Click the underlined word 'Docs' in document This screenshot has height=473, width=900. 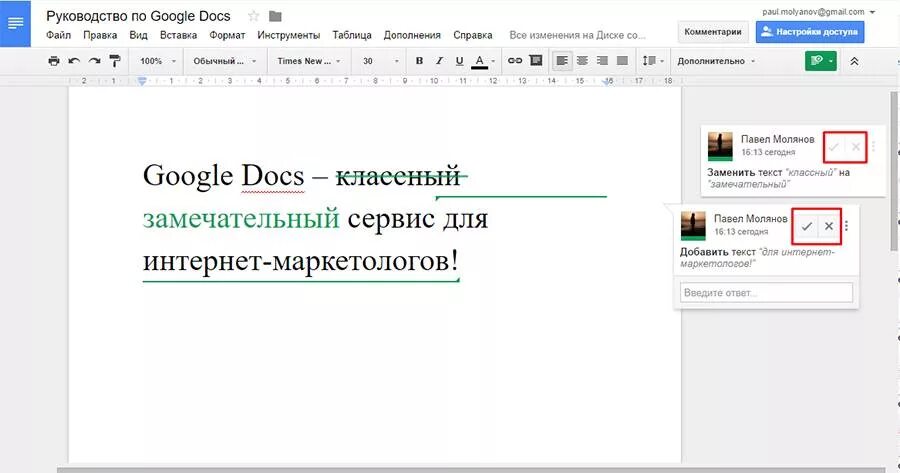[272, 176]
